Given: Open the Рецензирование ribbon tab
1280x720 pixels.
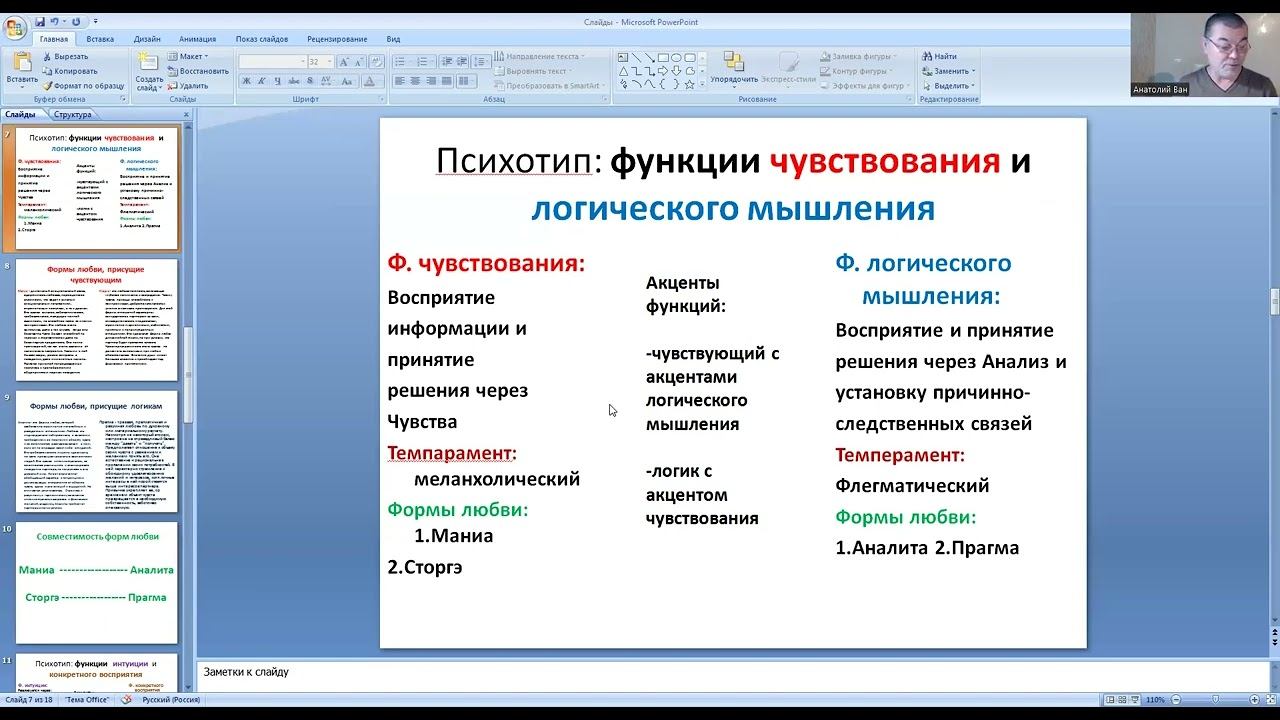Looking at the screenshot, I should (337, 39).
